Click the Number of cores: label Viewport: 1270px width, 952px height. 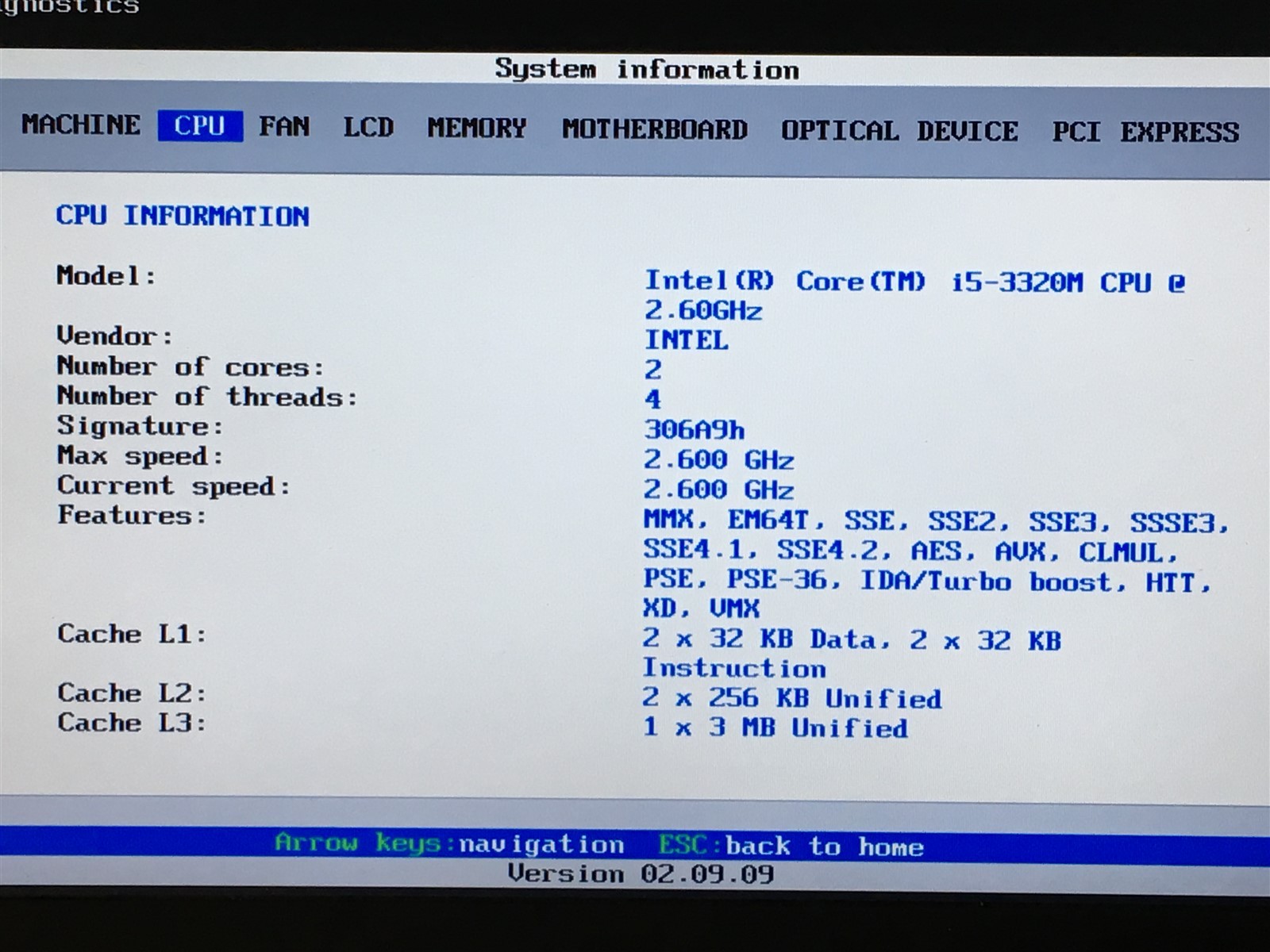190,366
